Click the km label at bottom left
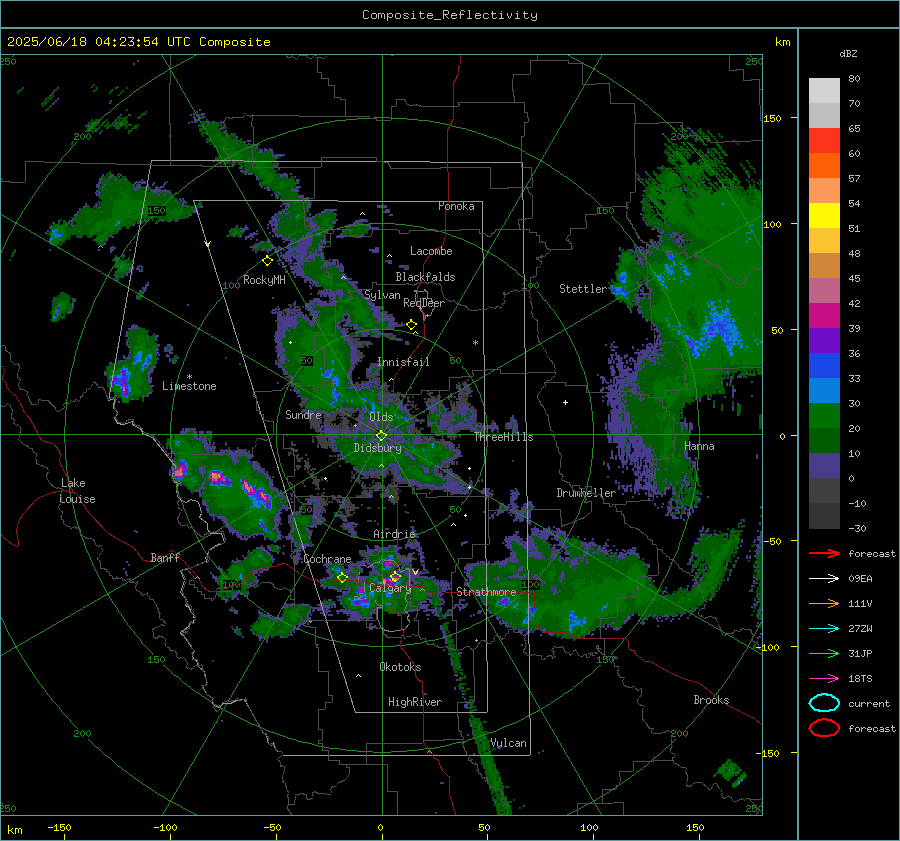The height and width of the screenshot is (841, 900). tap(14, 830)
